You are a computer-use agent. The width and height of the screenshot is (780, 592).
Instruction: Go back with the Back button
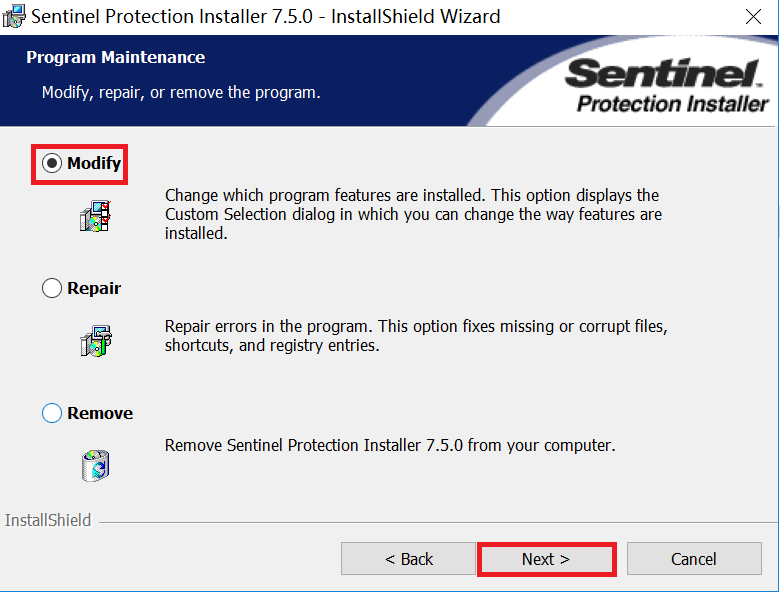tap(408, 559)
